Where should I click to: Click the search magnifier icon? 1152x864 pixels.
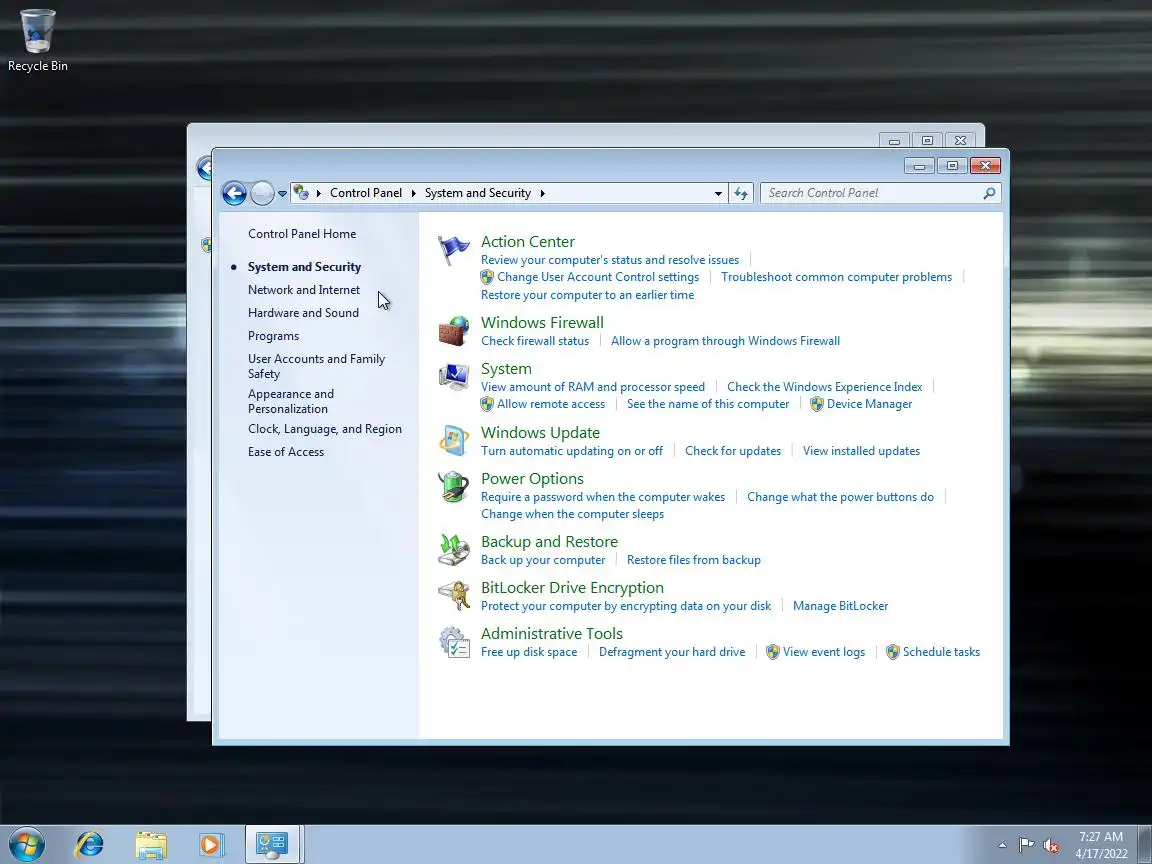(989, 193)
